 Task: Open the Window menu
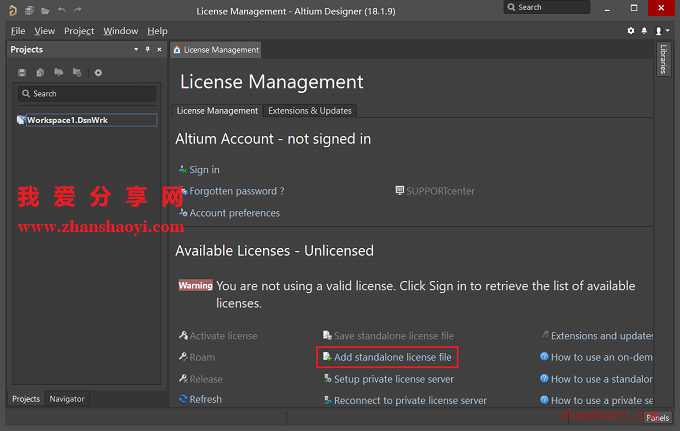[121, 31]
